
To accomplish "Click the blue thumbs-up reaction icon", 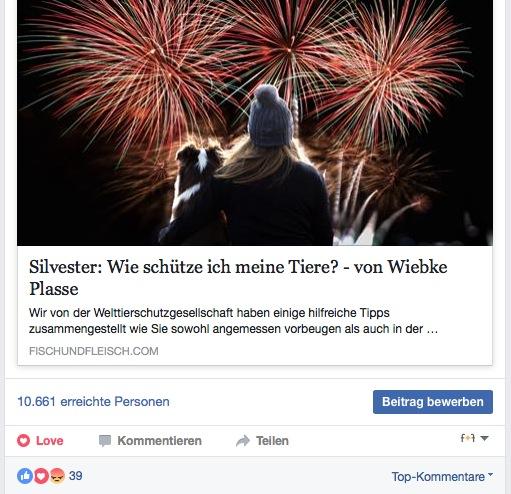I will 25,476.
